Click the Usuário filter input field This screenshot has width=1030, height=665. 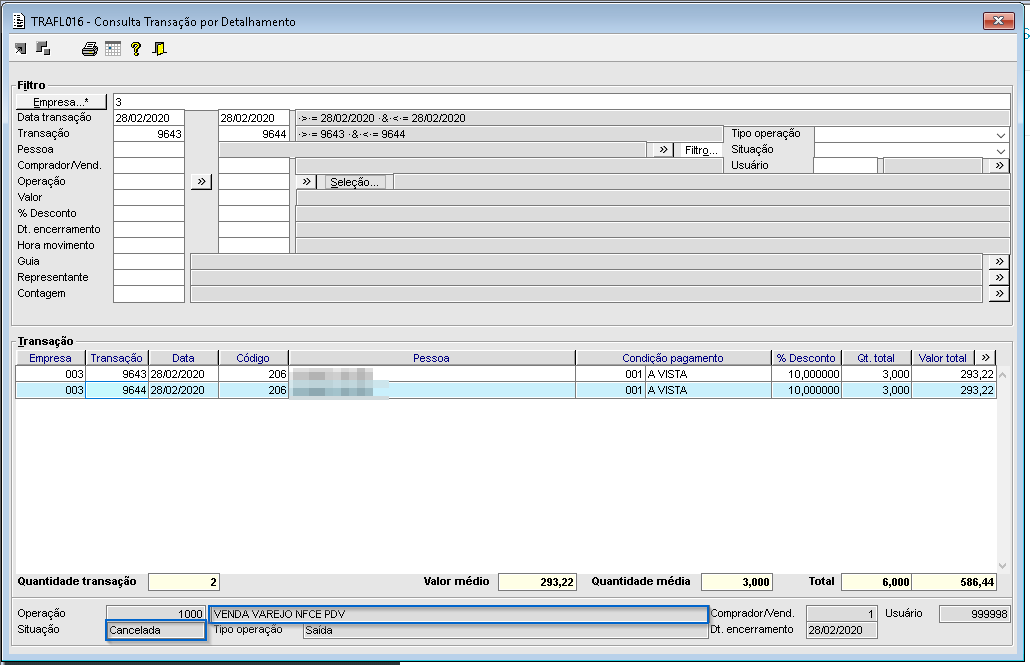tap(845, 166)
